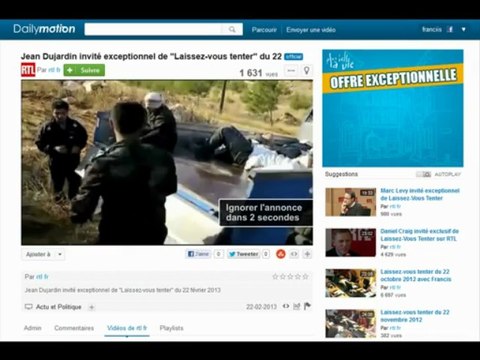Switch to the Commentaires tab
480x360 pixels.
point(74,328)
